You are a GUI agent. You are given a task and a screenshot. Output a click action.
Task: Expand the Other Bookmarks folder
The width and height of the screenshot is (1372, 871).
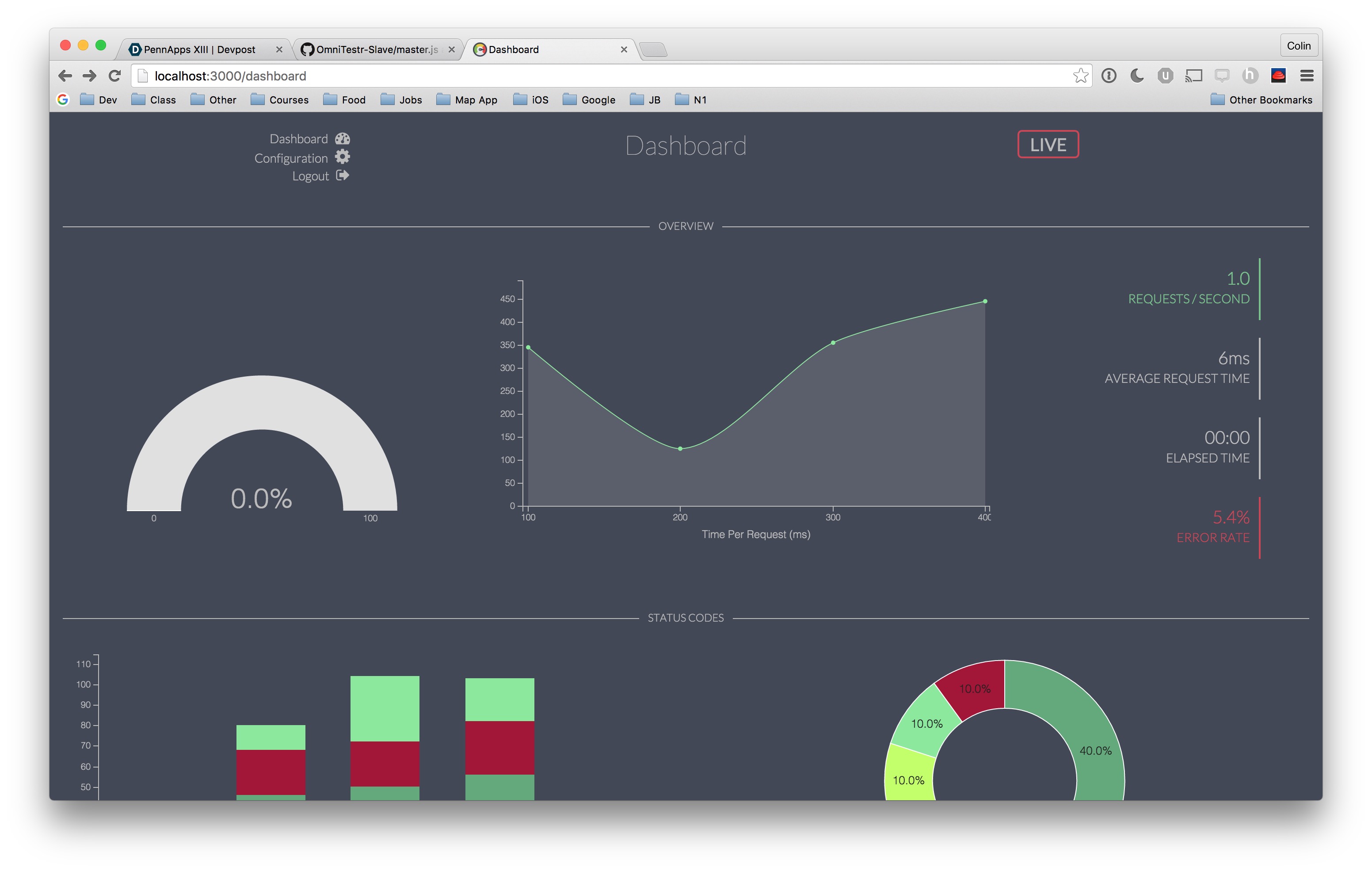(1261, 100)
